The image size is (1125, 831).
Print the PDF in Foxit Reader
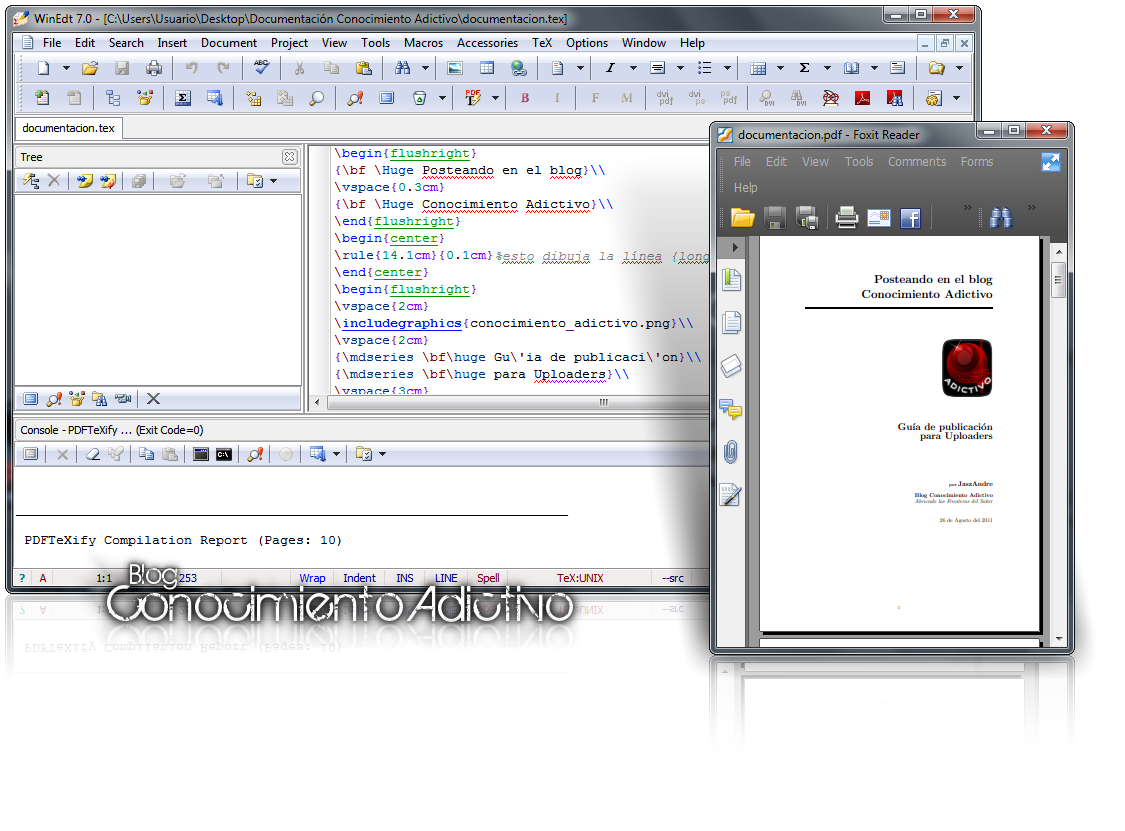coord(847,217)
